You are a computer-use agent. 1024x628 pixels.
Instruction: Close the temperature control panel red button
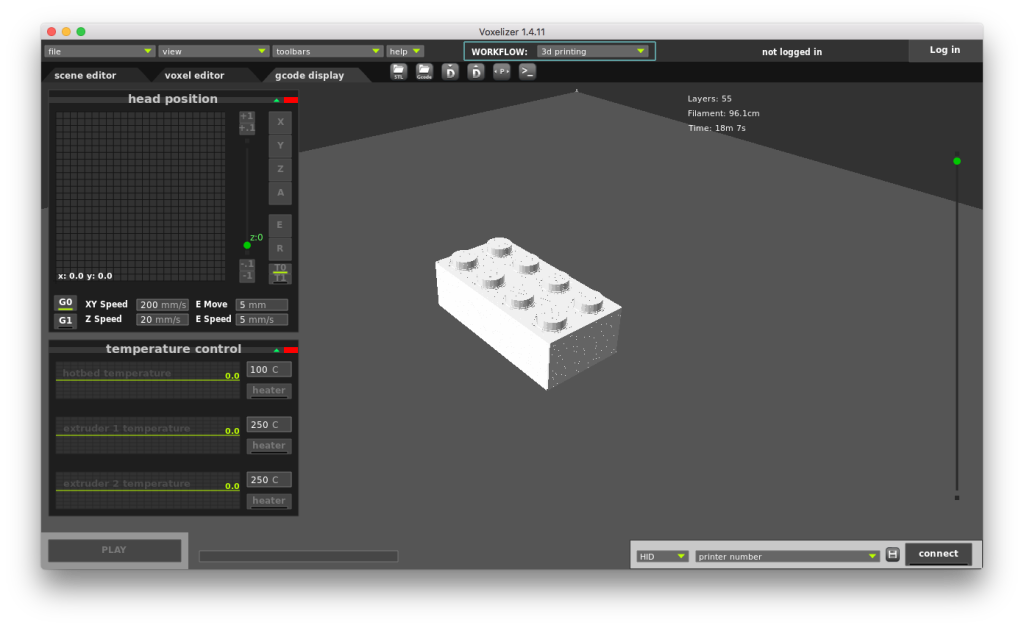click(291, 350)
